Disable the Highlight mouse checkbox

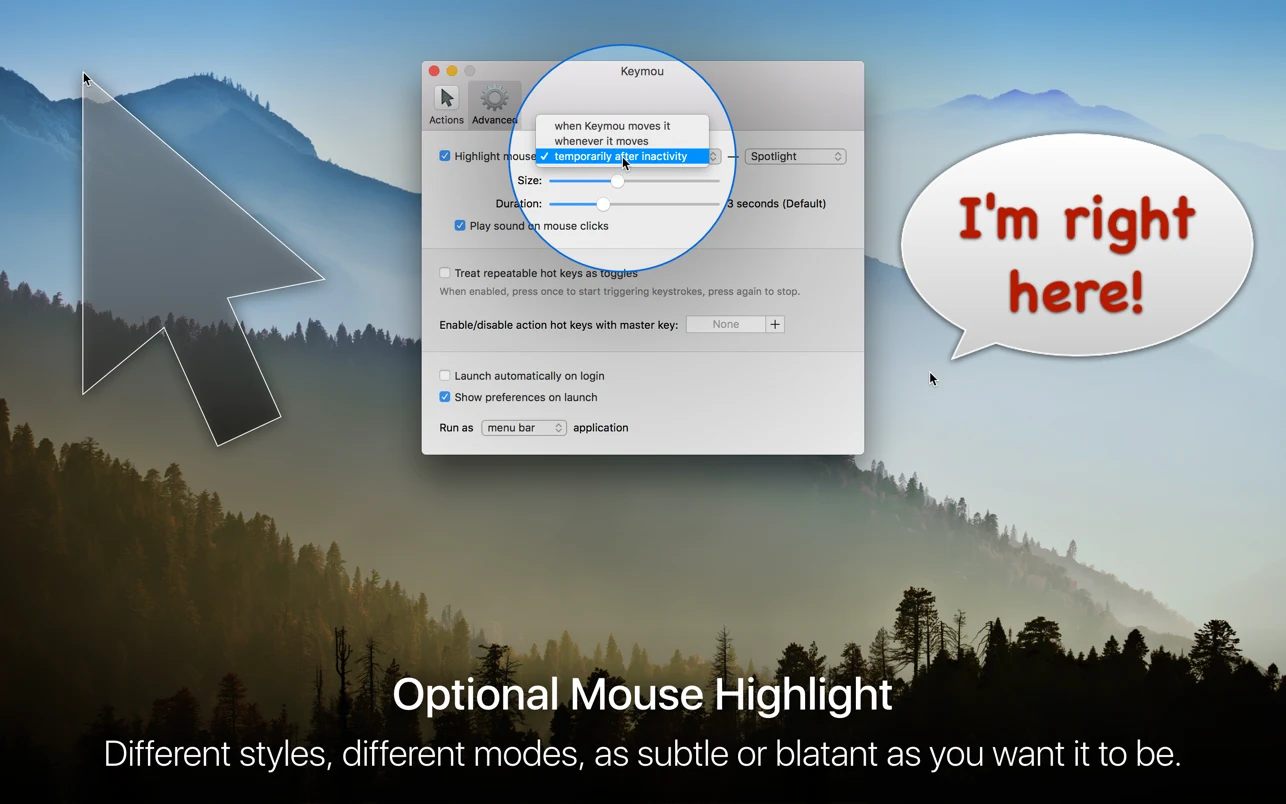coord(445,156)
